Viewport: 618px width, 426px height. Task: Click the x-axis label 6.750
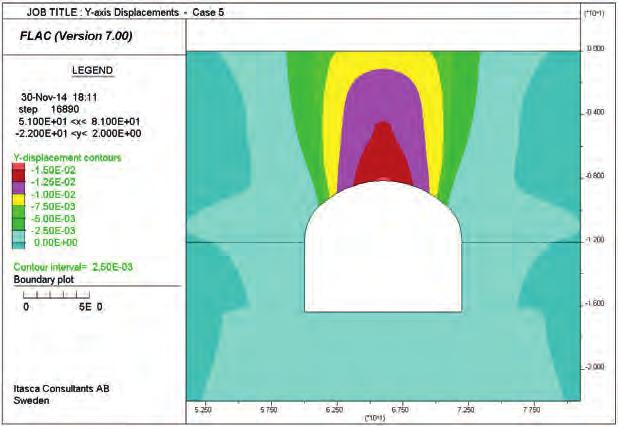pyautogui.click(x=401, y=410)
